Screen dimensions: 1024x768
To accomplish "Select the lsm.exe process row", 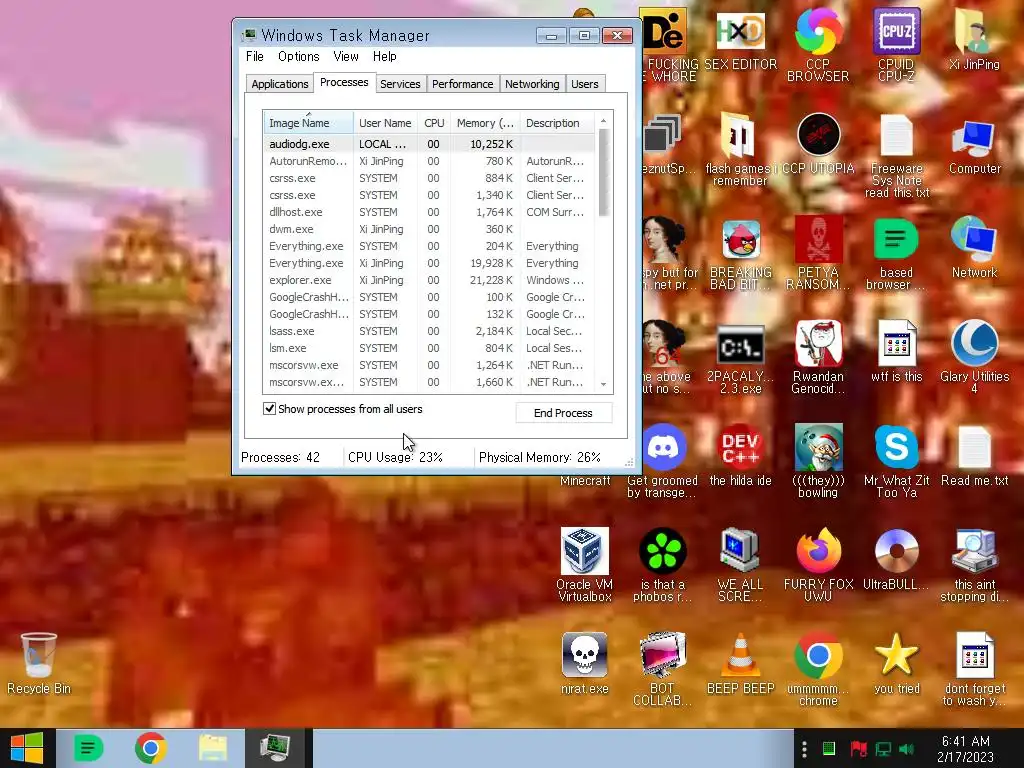I will pos(428,348).
